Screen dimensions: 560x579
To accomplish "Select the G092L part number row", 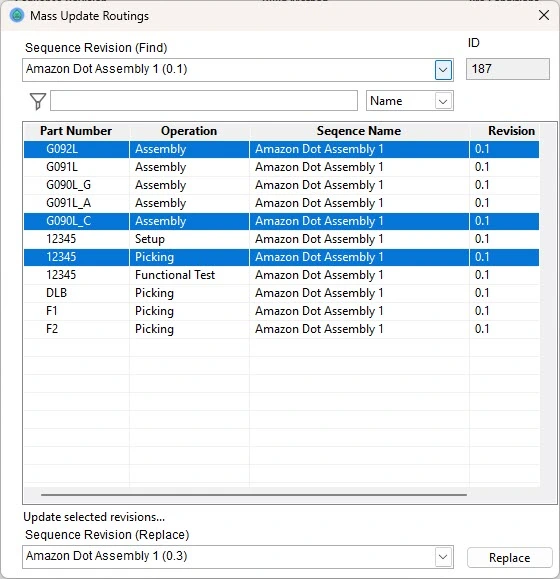I will click(281, 149).
